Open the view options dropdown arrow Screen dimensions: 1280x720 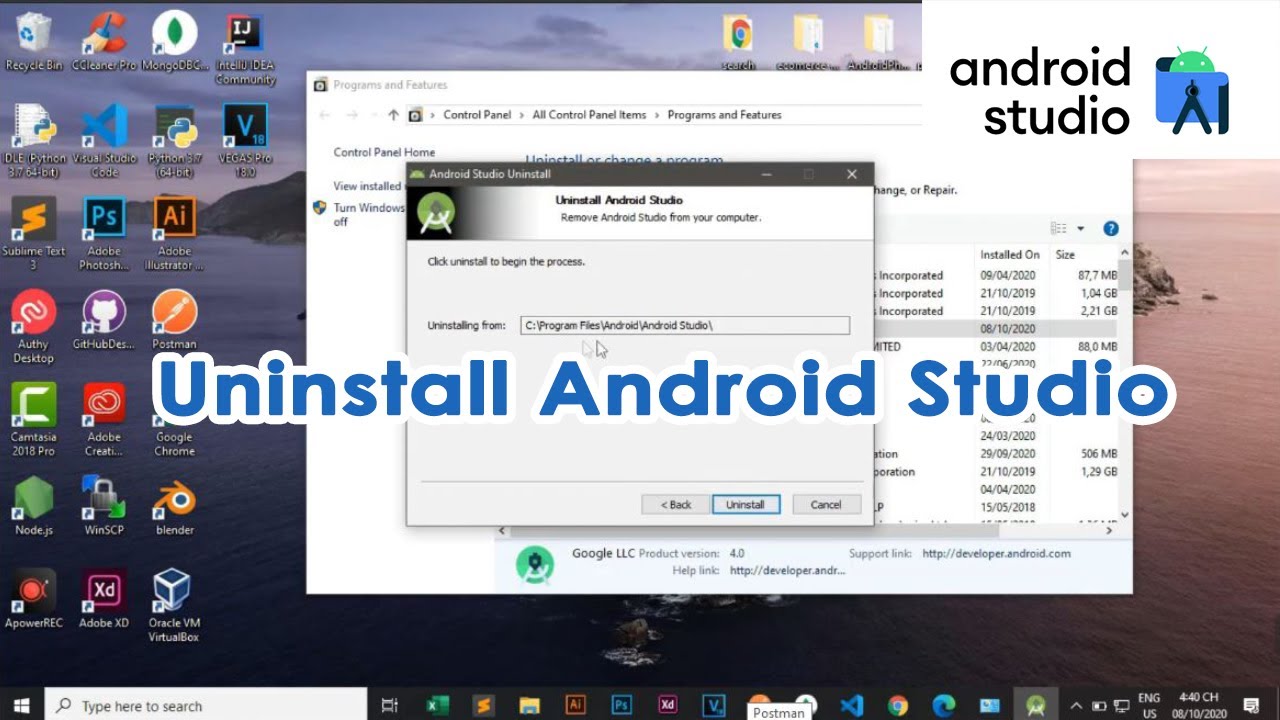(1080, 229)
